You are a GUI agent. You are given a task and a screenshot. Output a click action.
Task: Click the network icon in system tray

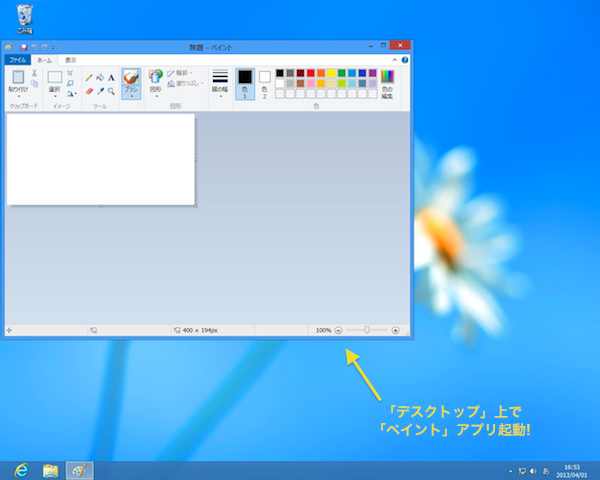point(522,471)
